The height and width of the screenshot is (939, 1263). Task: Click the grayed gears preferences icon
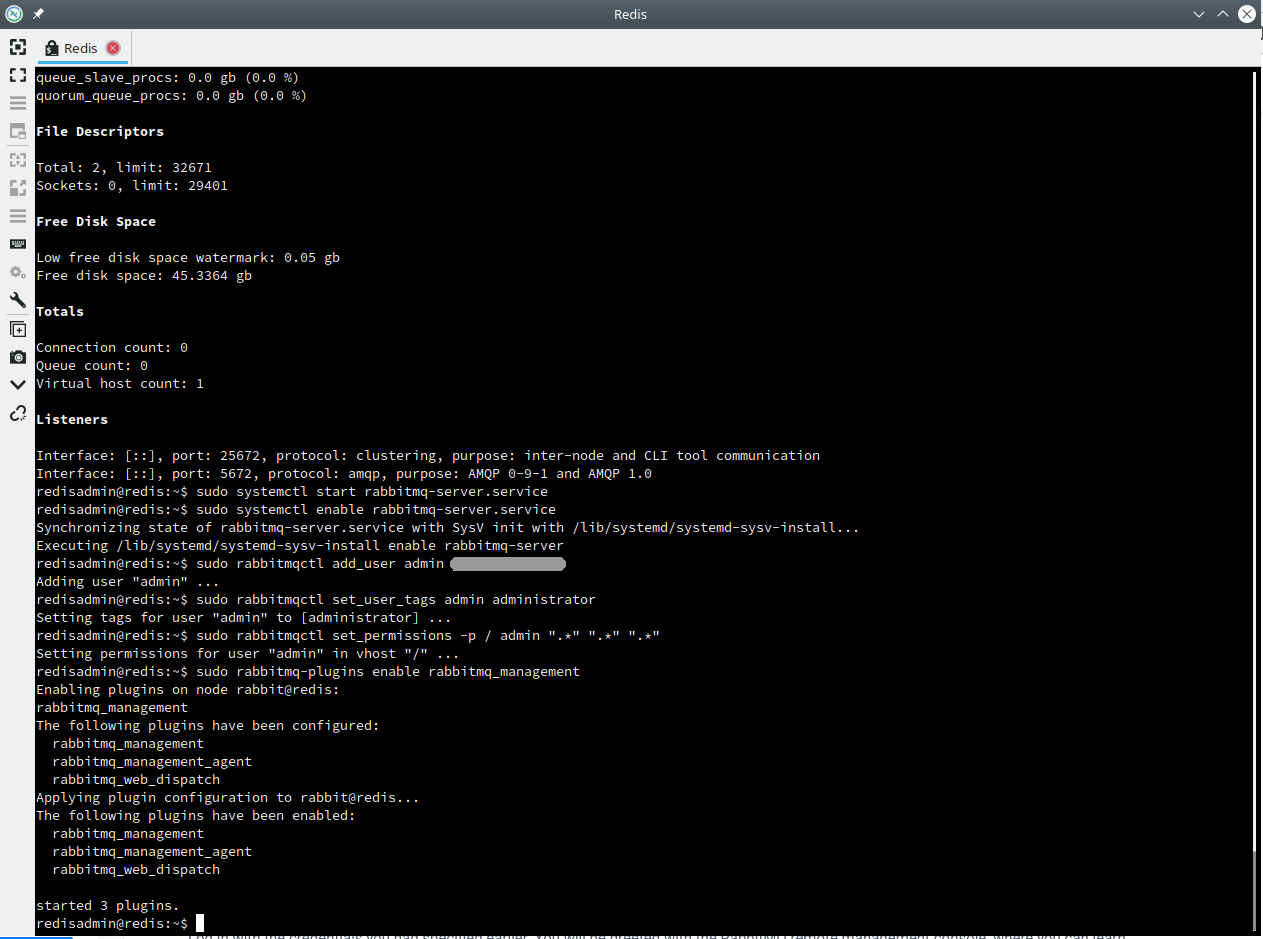[17, 272]
